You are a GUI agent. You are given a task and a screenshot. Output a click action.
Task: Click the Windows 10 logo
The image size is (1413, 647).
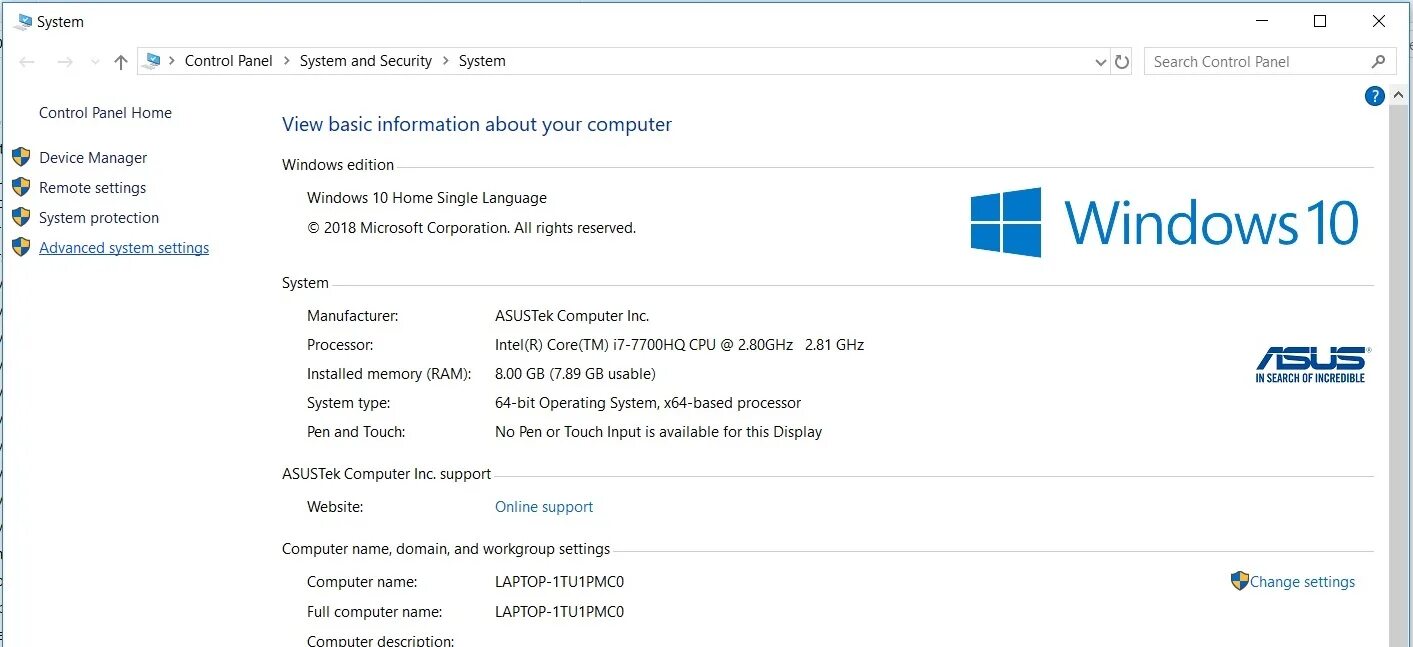point(1165,222)
